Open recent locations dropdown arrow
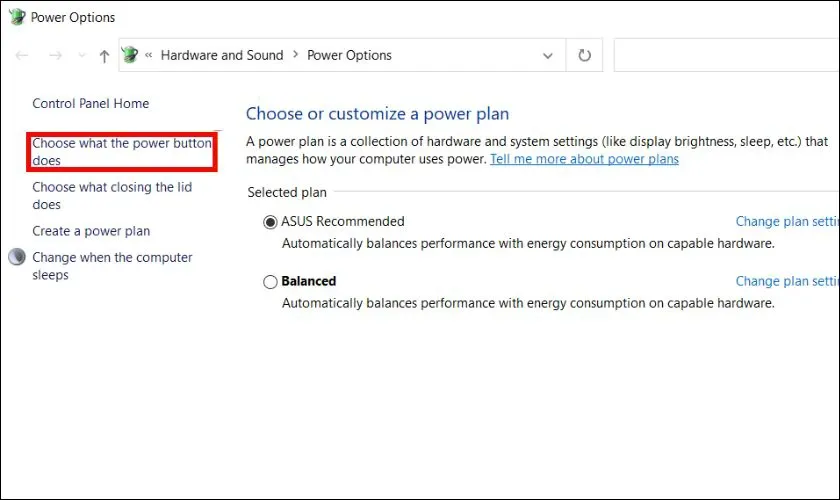This screenshot has height=500, width=840. (x=81, y=55)
